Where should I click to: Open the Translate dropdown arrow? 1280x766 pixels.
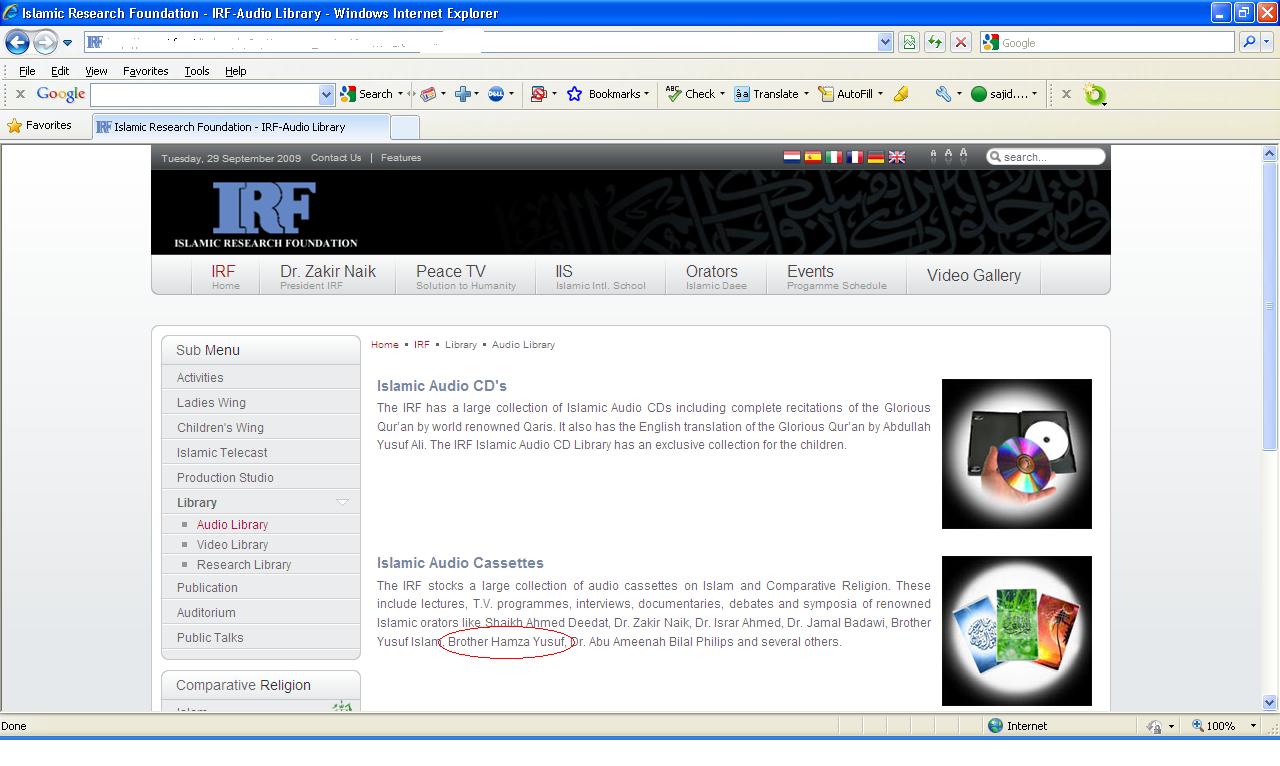click(806, 94)
